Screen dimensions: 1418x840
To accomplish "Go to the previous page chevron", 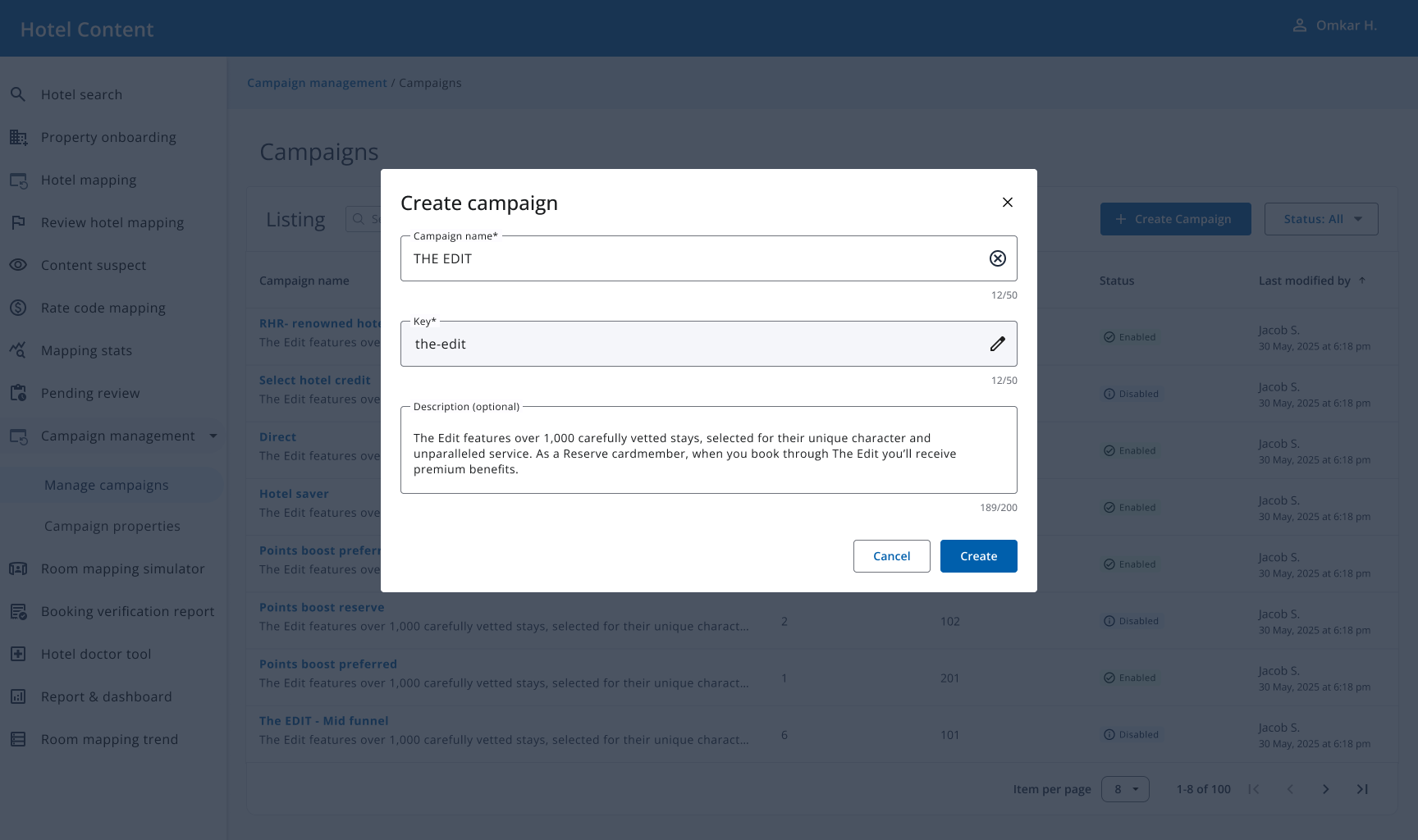I will point(1290,789).
